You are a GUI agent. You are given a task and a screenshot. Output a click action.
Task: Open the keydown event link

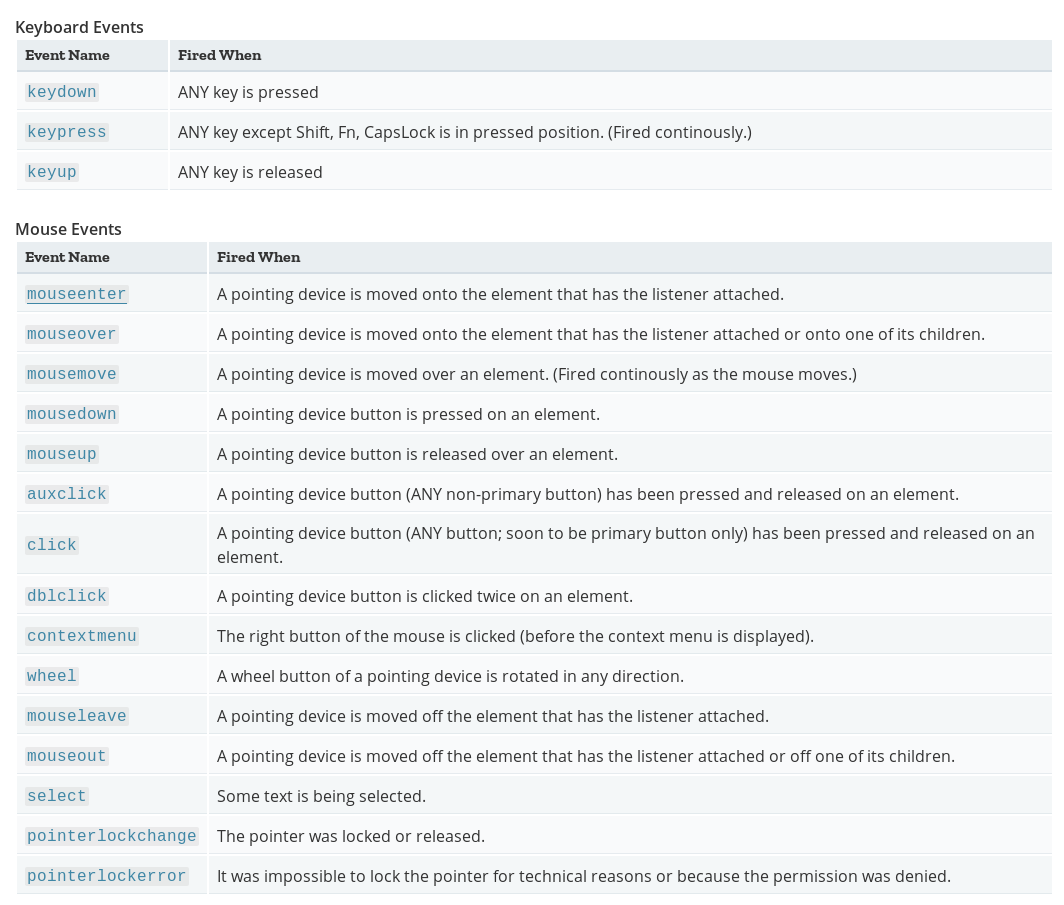(x=62, y=92)
